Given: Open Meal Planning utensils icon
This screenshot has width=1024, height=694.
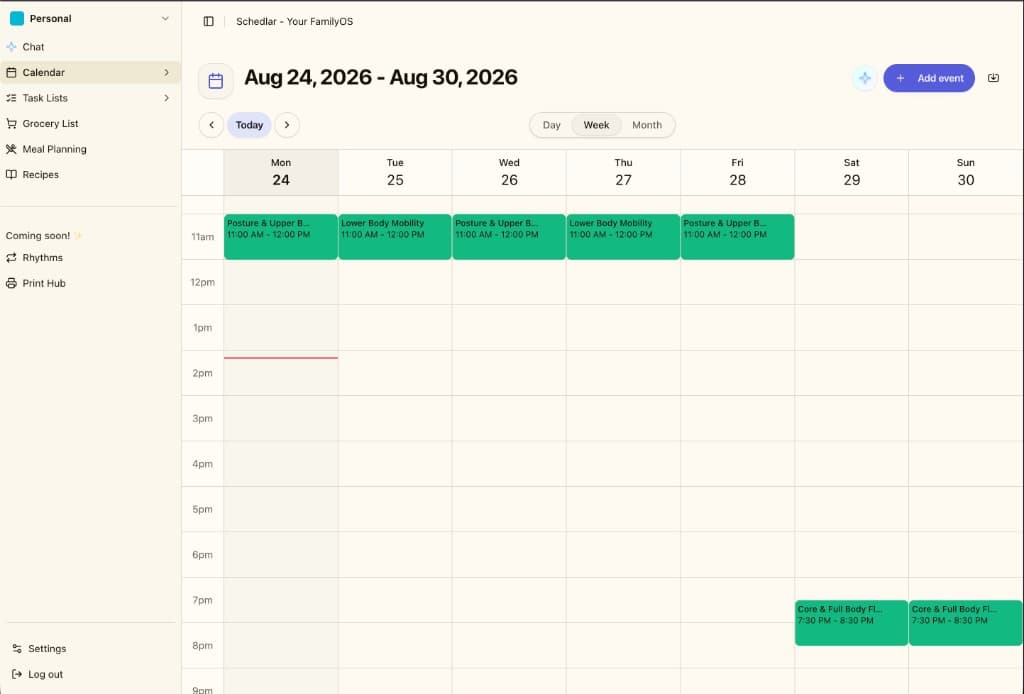Looking at the screenshot, I should point(11,149).
